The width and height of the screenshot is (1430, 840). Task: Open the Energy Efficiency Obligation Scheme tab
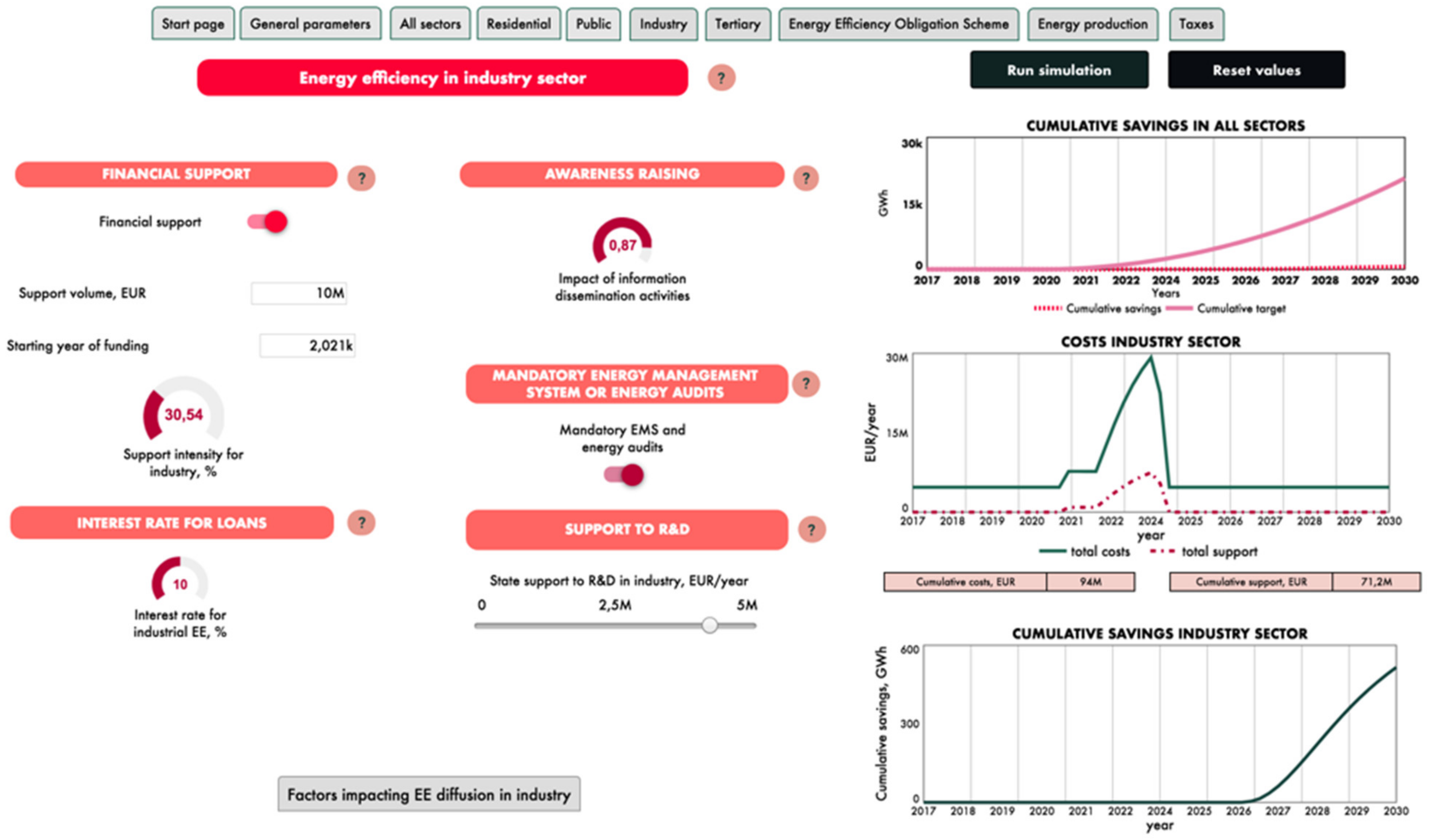click(x=898, y=24)
